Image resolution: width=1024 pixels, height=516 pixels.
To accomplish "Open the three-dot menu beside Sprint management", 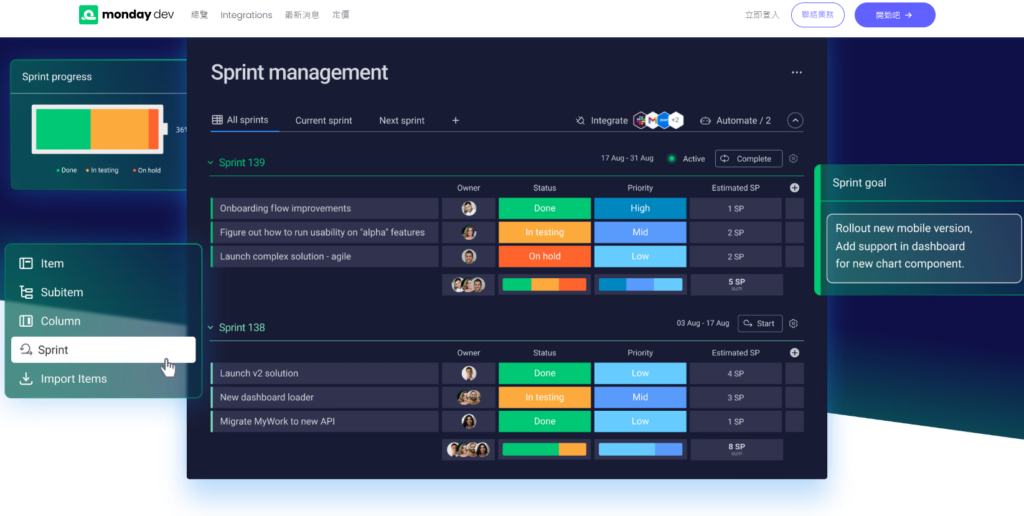I will pyautogui.click(x=797, y=73).
